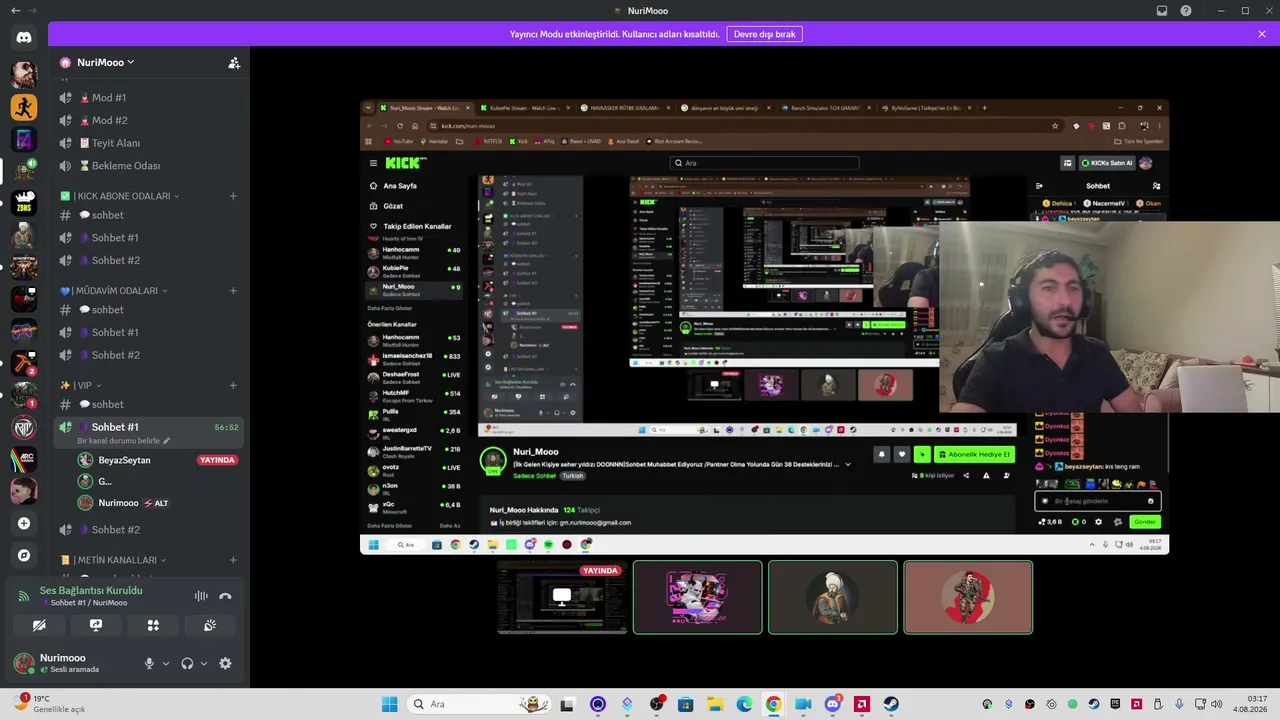Open user settings gear

pos(225,663)
